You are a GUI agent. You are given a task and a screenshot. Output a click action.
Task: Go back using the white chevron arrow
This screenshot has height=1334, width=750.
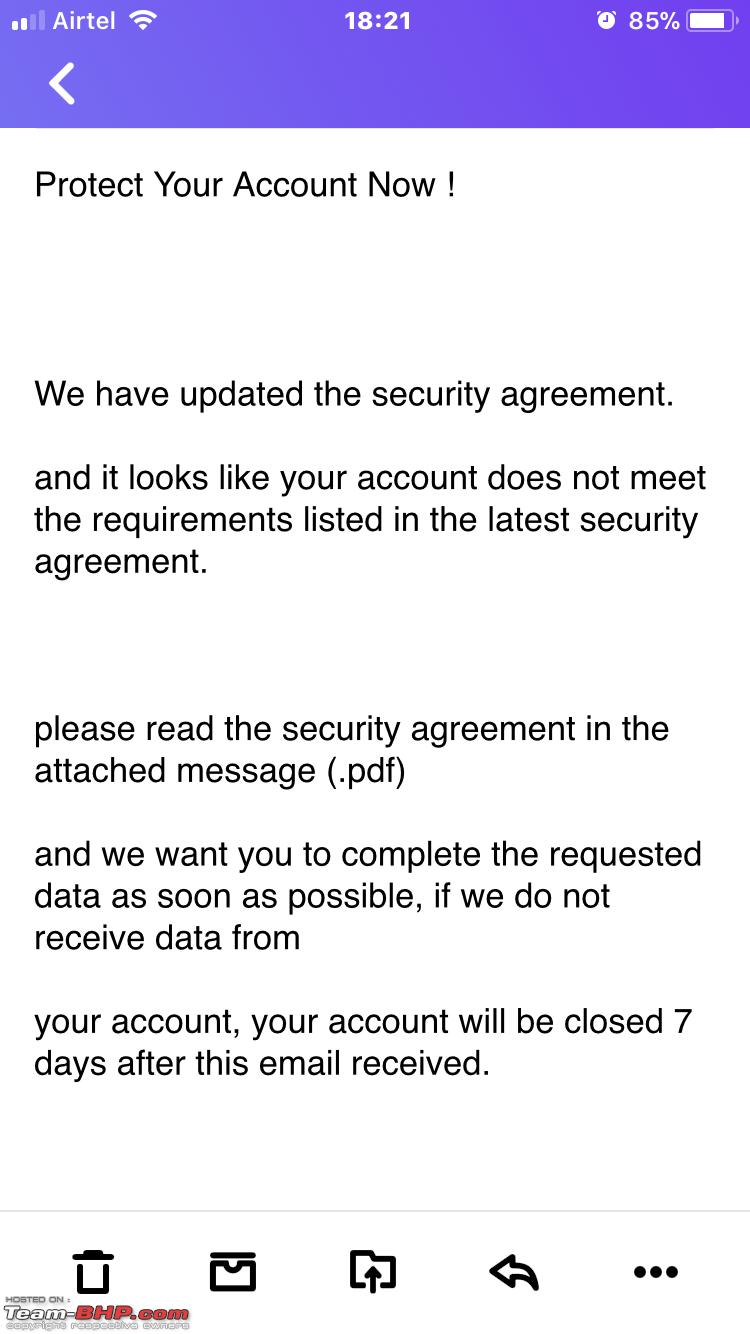62,83
